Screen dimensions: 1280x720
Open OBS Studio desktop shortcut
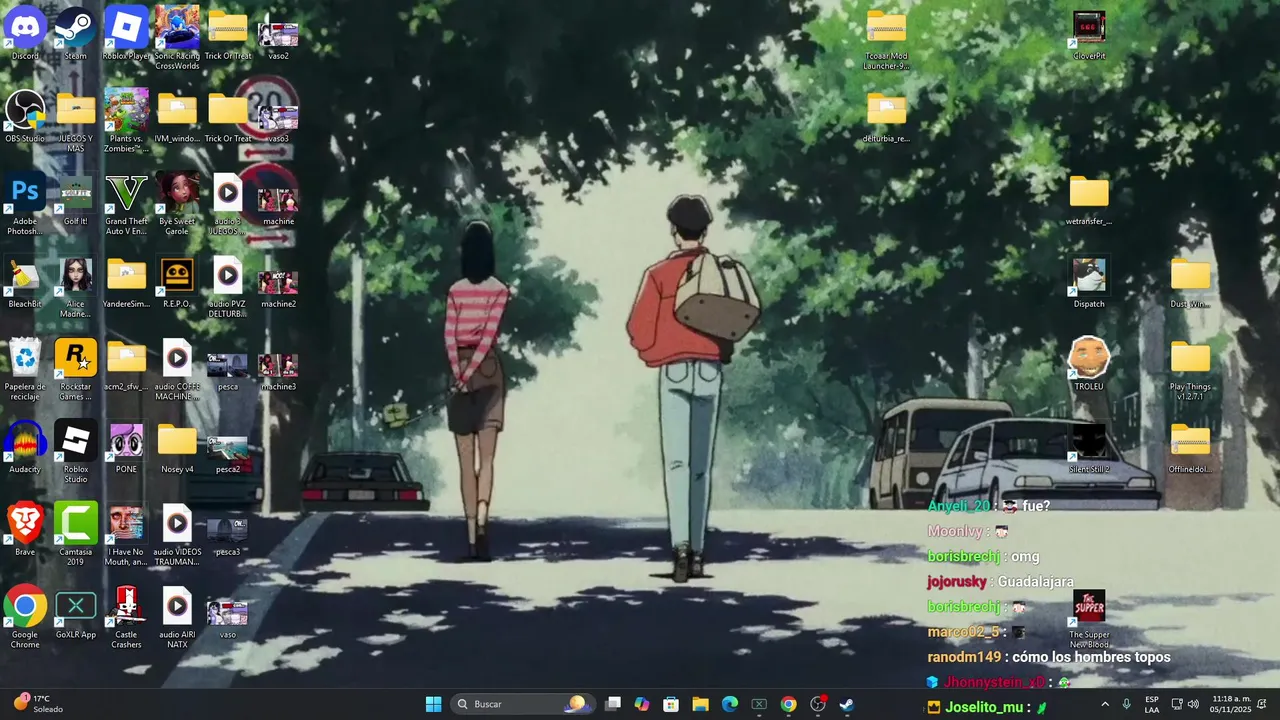click(x=25, y=115)
